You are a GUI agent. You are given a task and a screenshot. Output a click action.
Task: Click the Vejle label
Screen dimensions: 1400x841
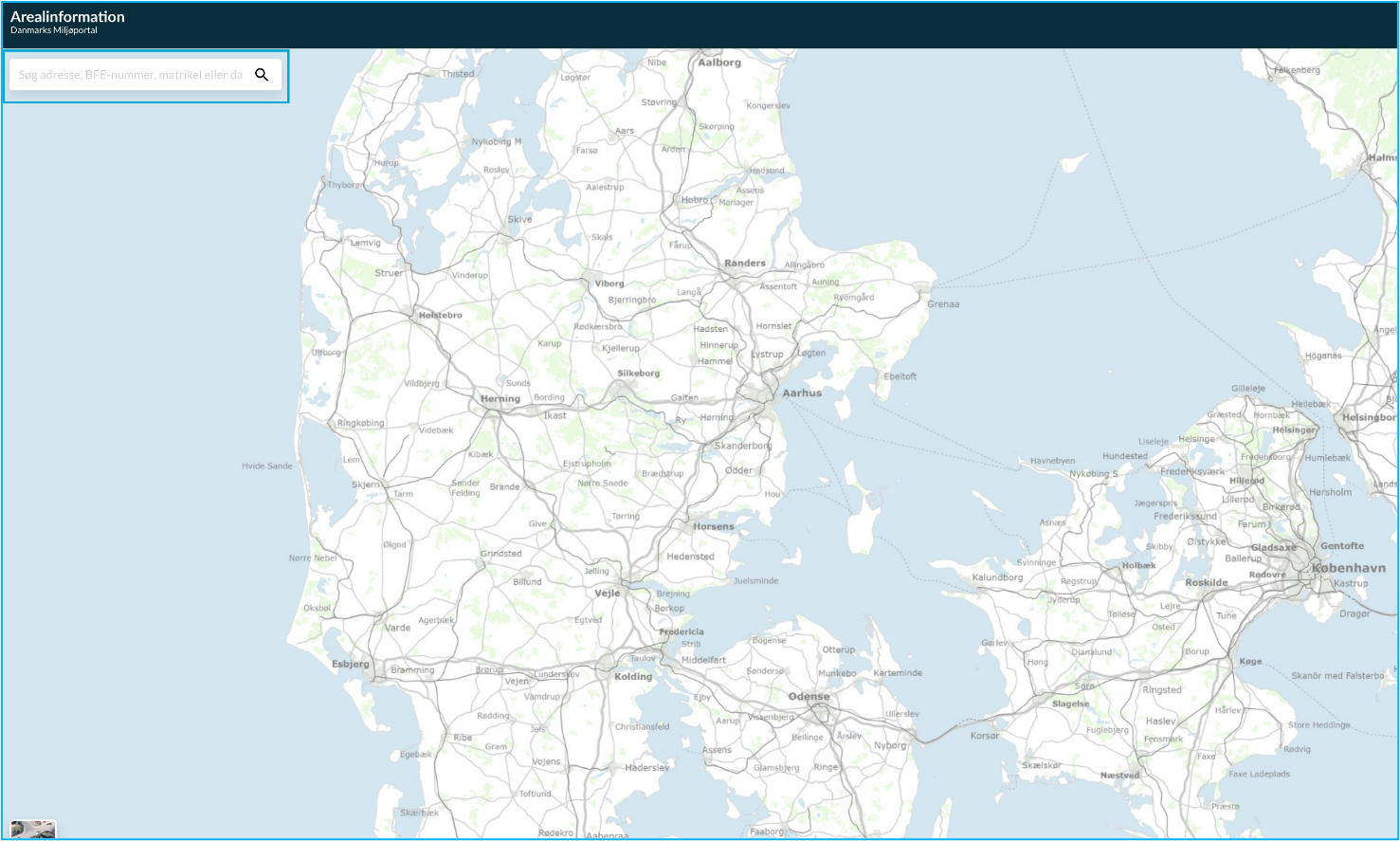coord(607,592)
